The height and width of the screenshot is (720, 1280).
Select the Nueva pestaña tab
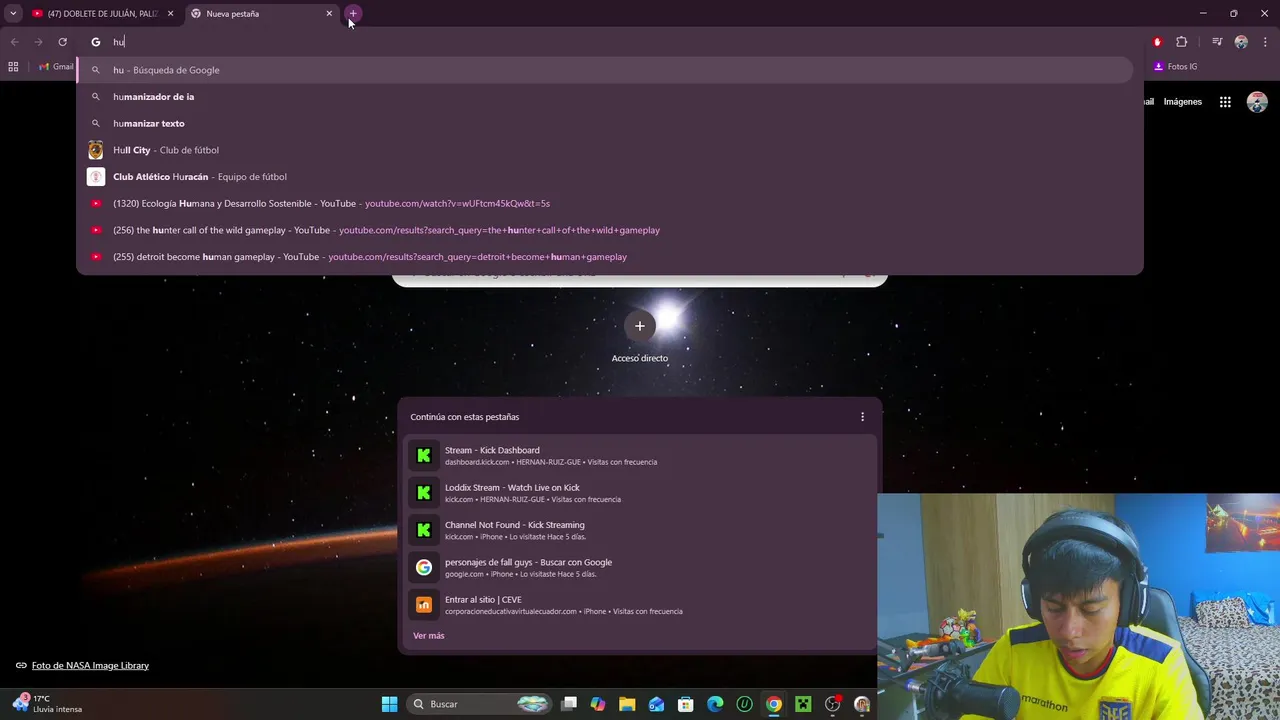pos(262,14)
